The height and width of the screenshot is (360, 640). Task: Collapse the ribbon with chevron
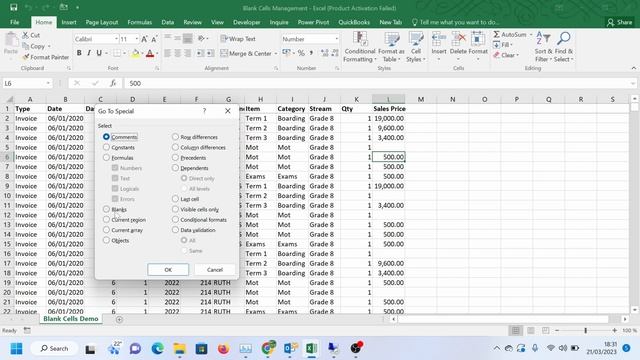click(633, 68)
